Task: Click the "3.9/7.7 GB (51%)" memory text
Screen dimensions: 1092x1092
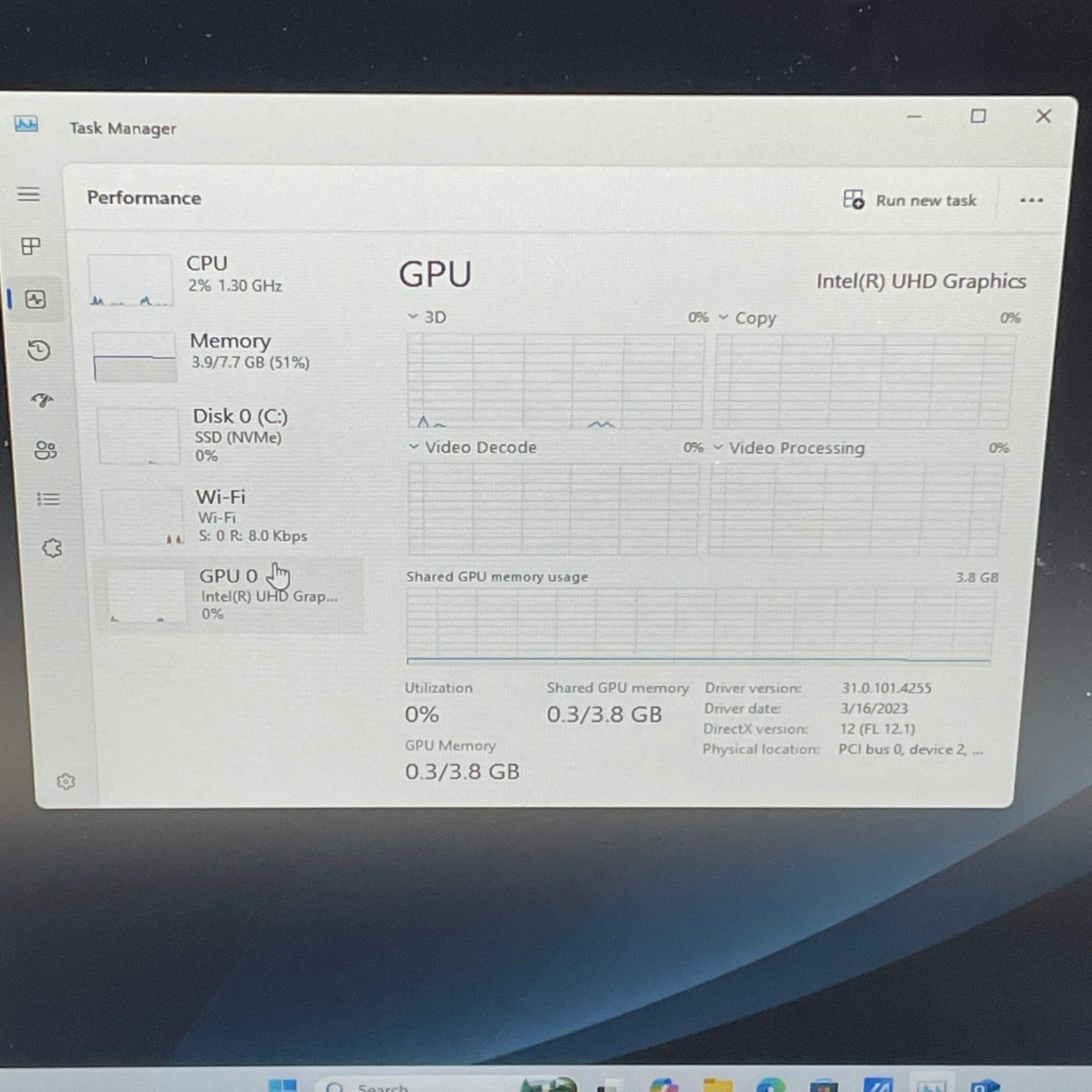Action: tap(250, 362)
